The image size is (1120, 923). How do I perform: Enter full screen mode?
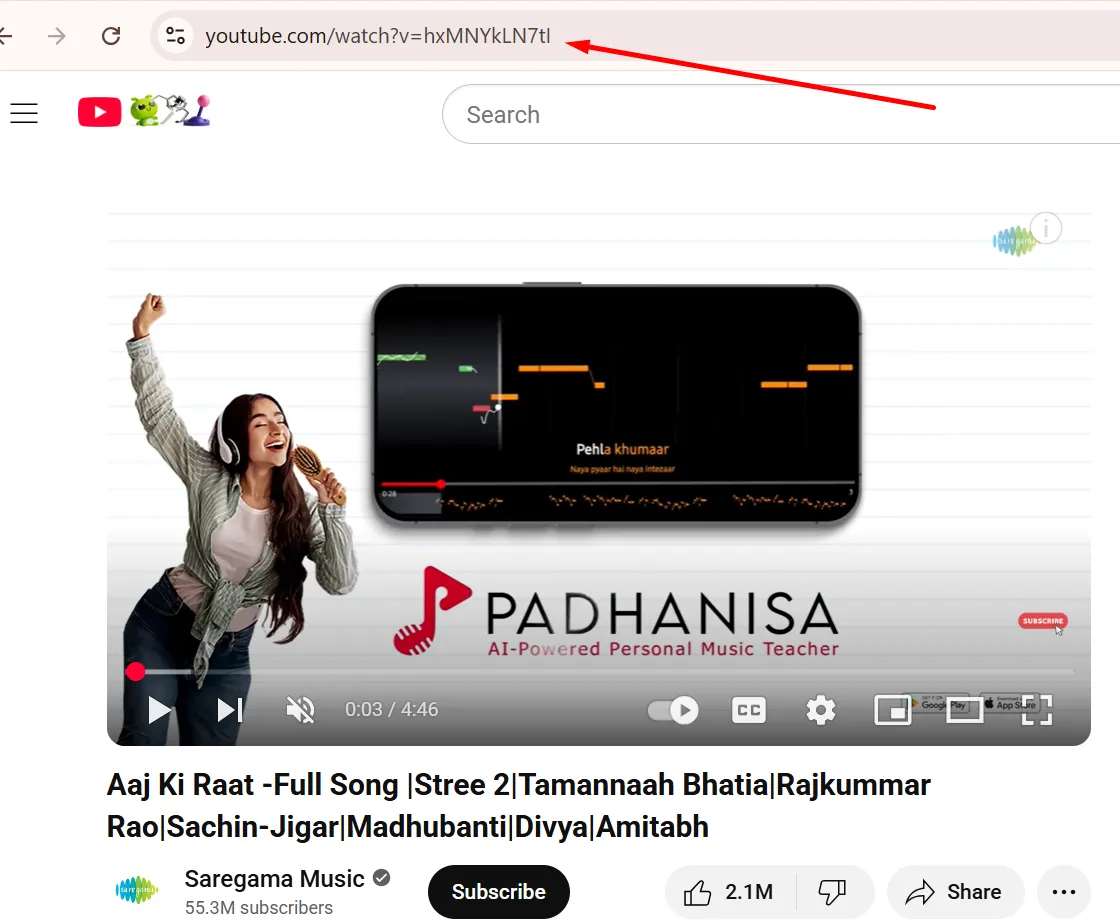pos(1036,710)
